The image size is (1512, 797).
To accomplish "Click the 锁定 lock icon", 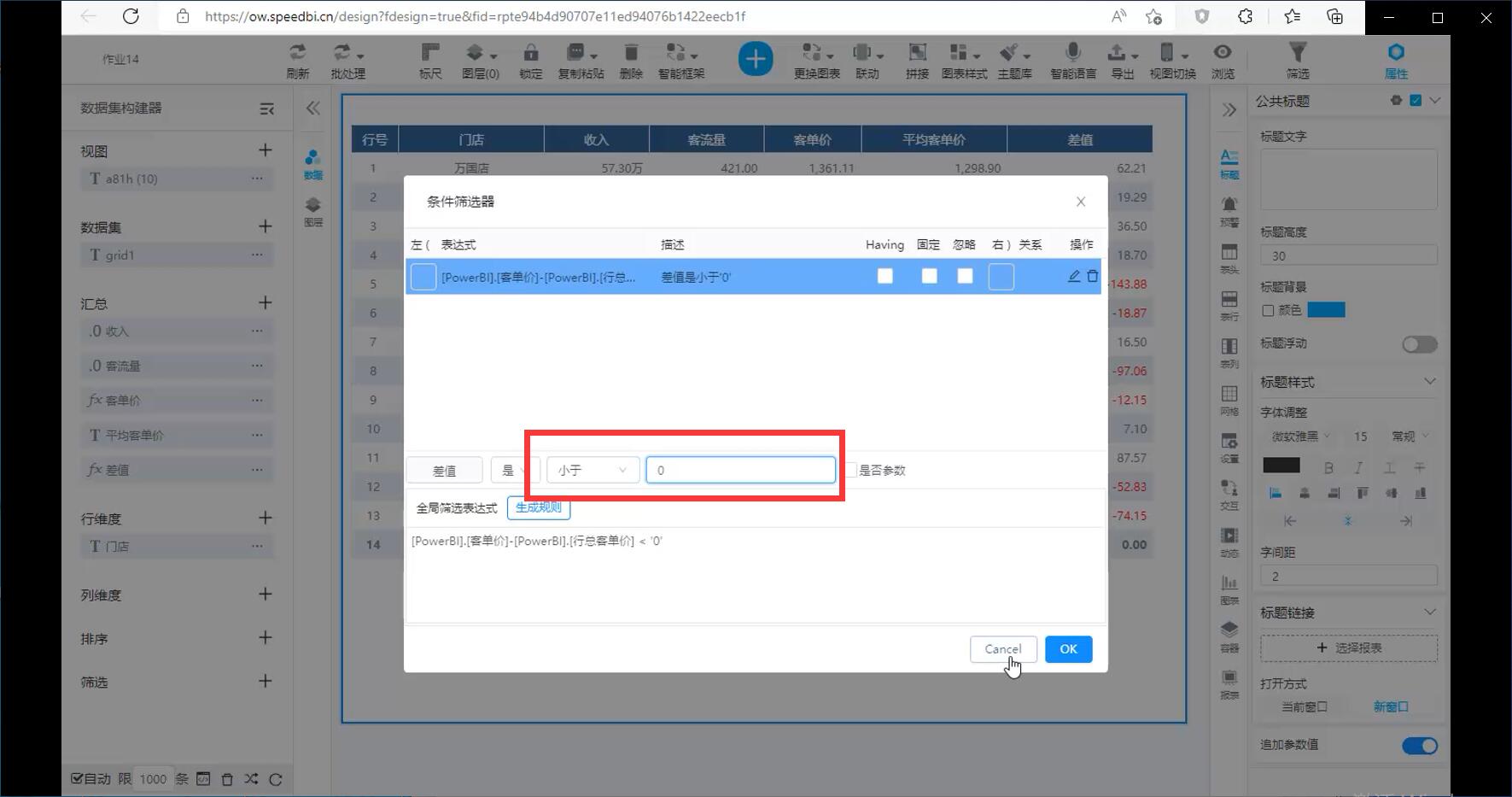I will point(529,60).
